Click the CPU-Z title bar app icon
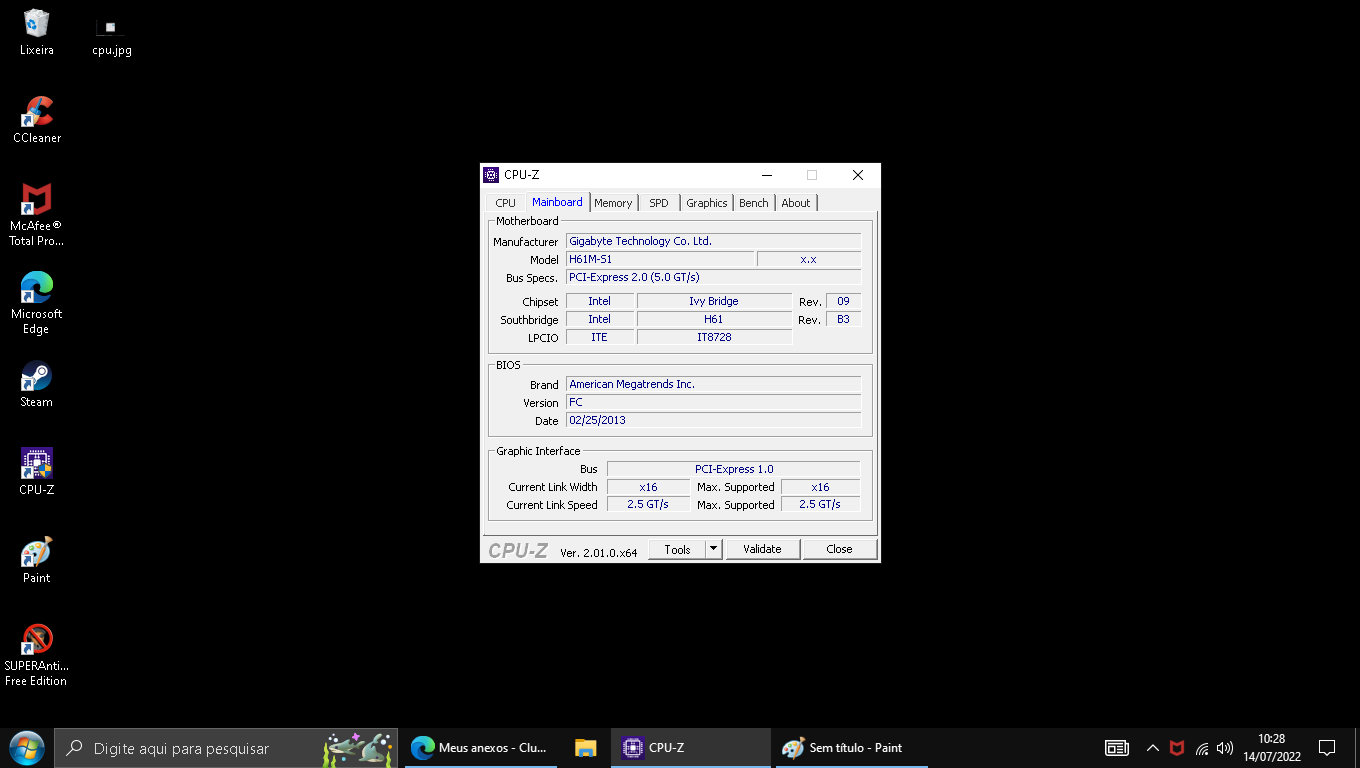Viewport: 1360px width, 768px height. [x=491, y=175]
